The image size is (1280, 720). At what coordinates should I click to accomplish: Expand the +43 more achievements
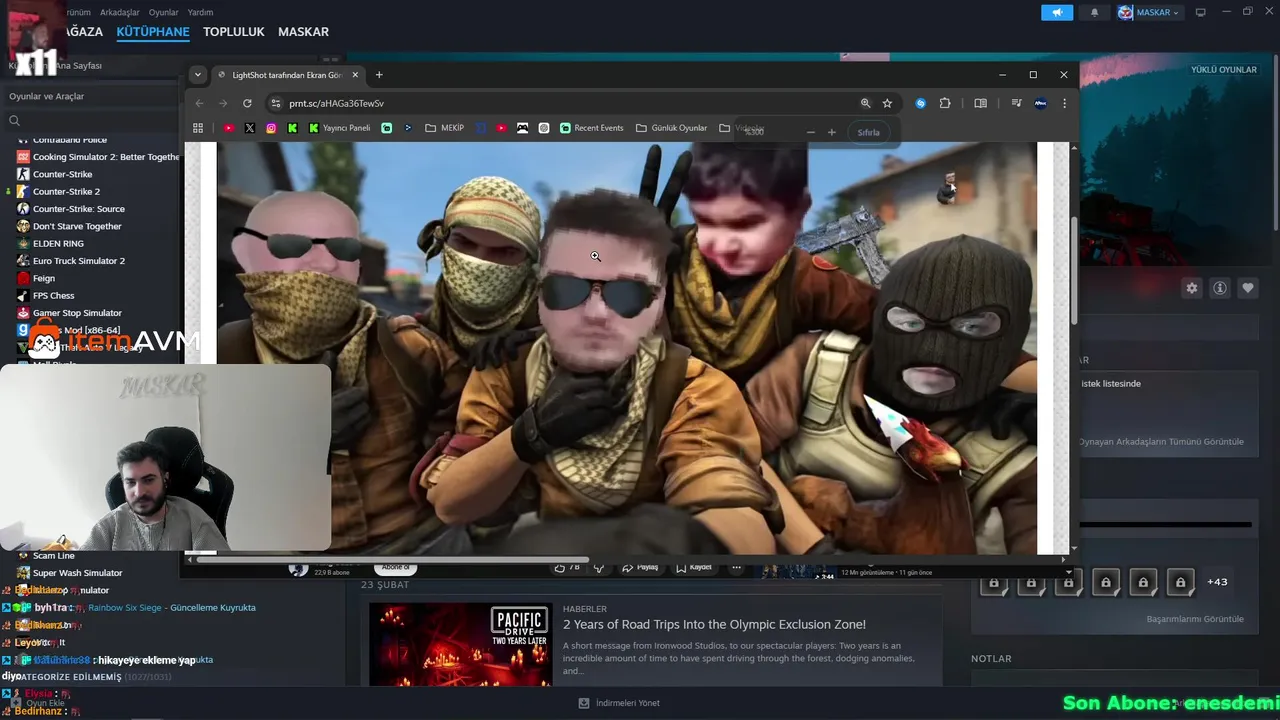coord(1217,582)
